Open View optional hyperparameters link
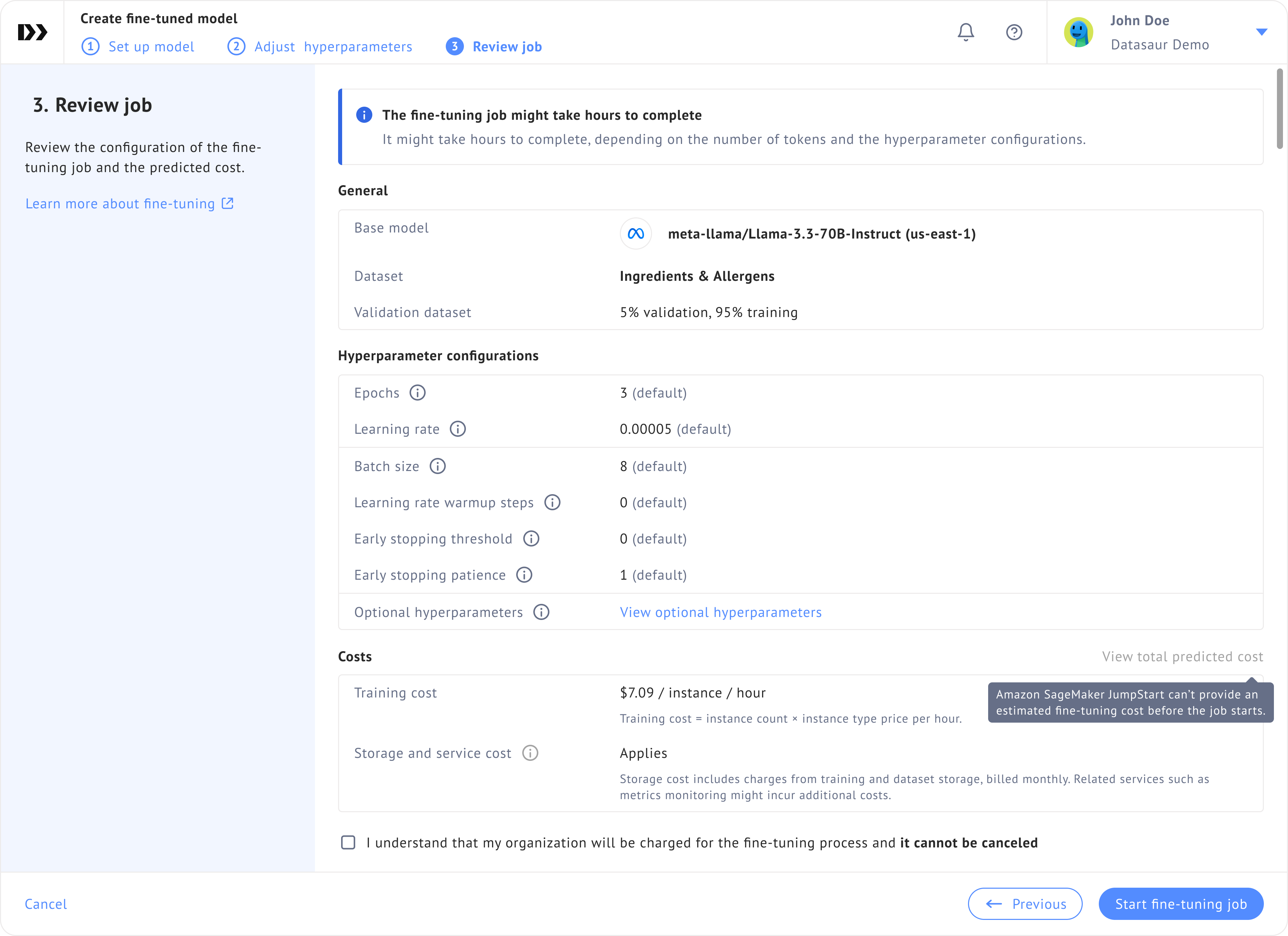Image resolution: width=1288 pixels, height=936 pixels. coord(720,612)
